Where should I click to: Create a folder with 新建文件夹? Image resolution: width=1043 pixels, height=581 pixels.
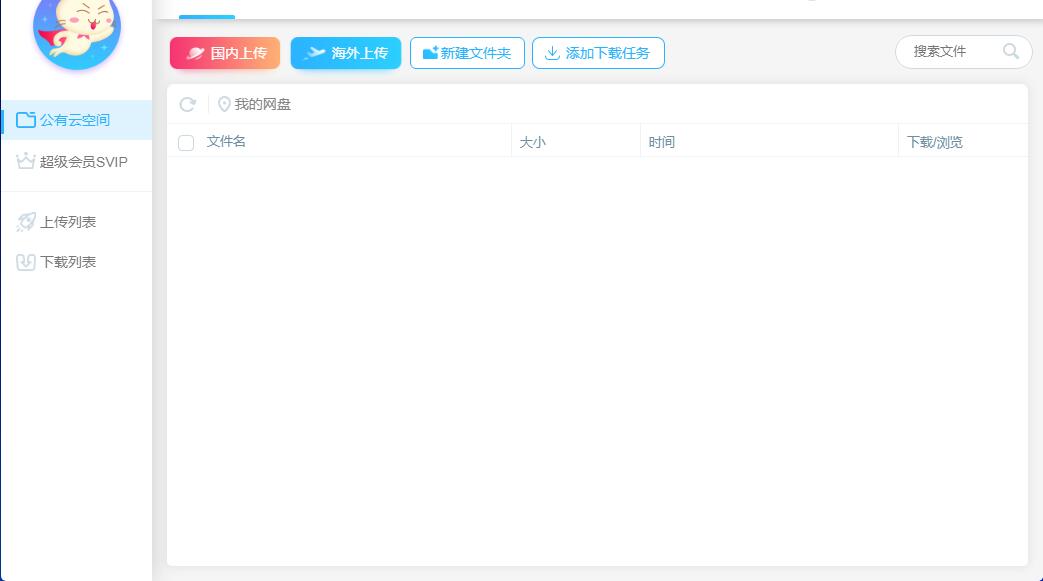467,53
